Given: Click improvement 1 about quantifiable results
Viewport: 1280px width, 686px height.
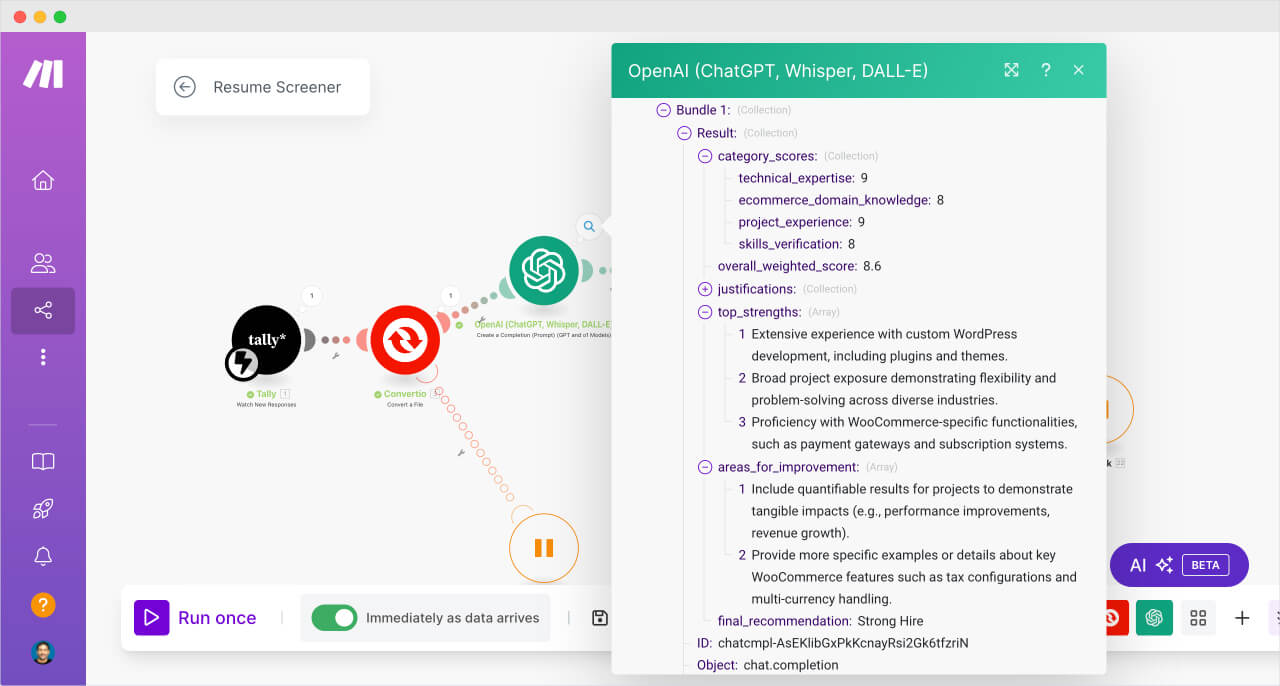Looking at the screenshot, I should point(906,511).
